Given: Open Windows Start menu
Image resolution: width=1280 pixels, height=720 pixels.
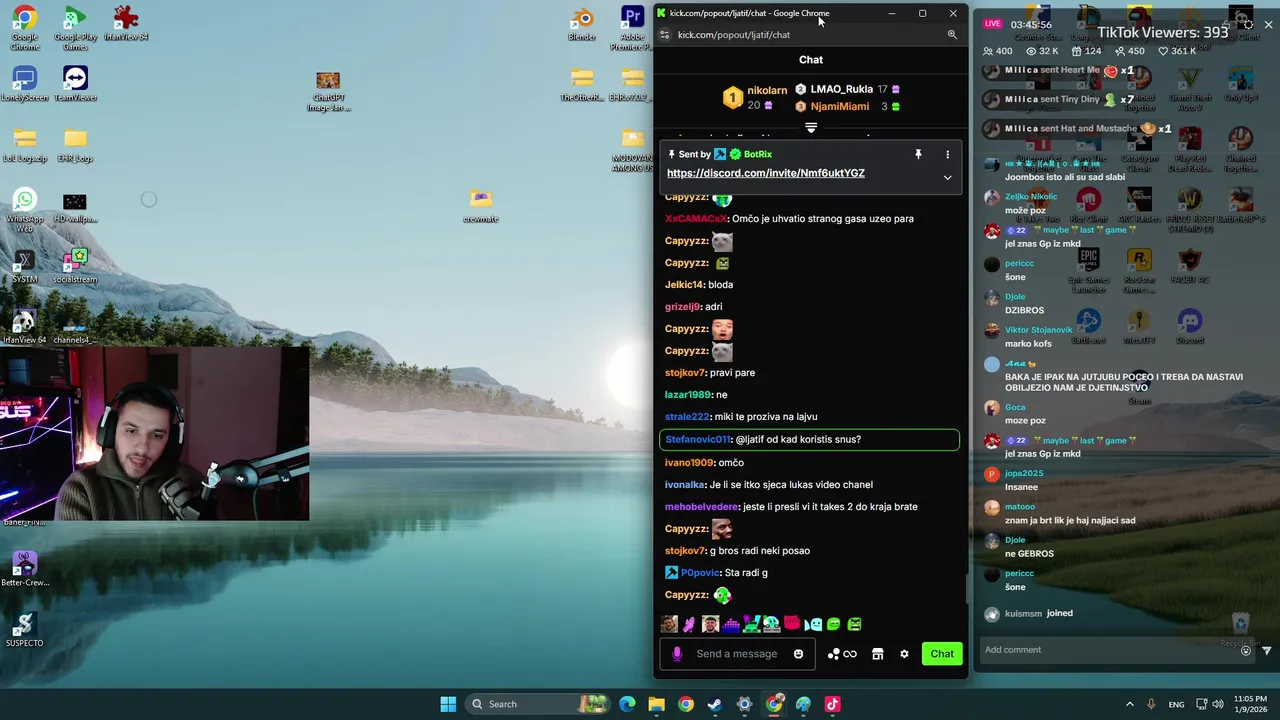Looking at the screenshot, I should (448, 704).
